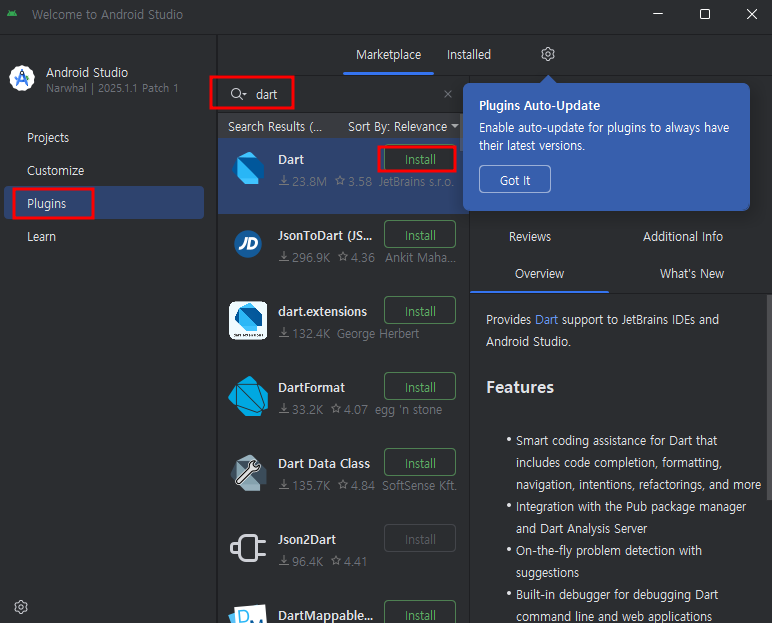Open the Reviews tab
Image resolution: width=772 pixels, height=623 pixels.
(x=530, y=237)
